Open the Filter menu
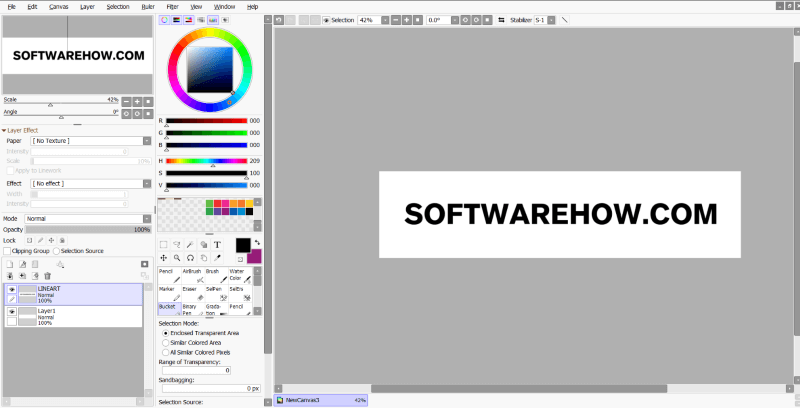Viewport: 800px width, 408px height. tap(172, 6)
